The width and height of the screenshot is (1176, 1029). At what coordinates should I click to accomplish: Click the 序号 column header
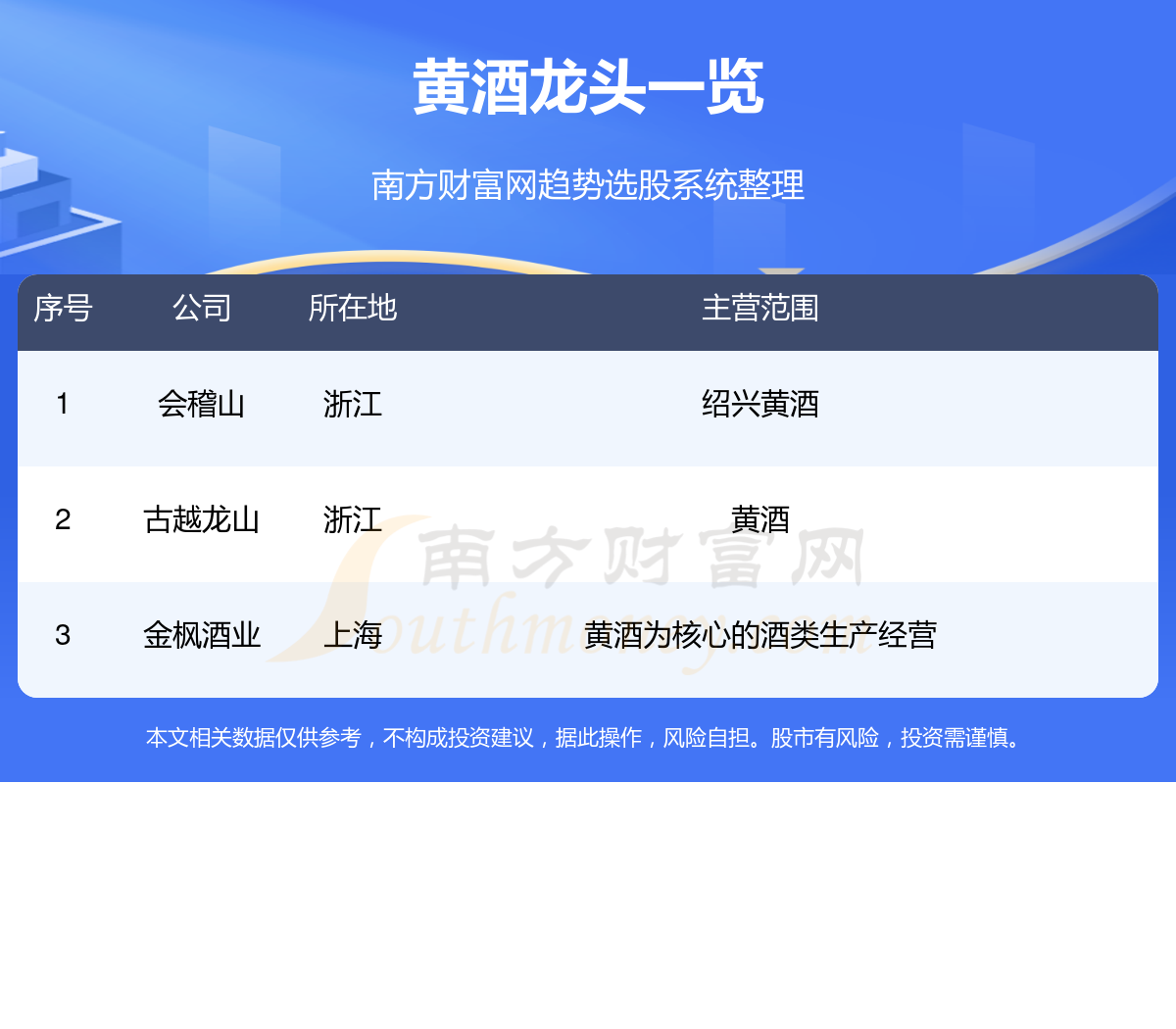pyautogui.click(x=63, y=308)
